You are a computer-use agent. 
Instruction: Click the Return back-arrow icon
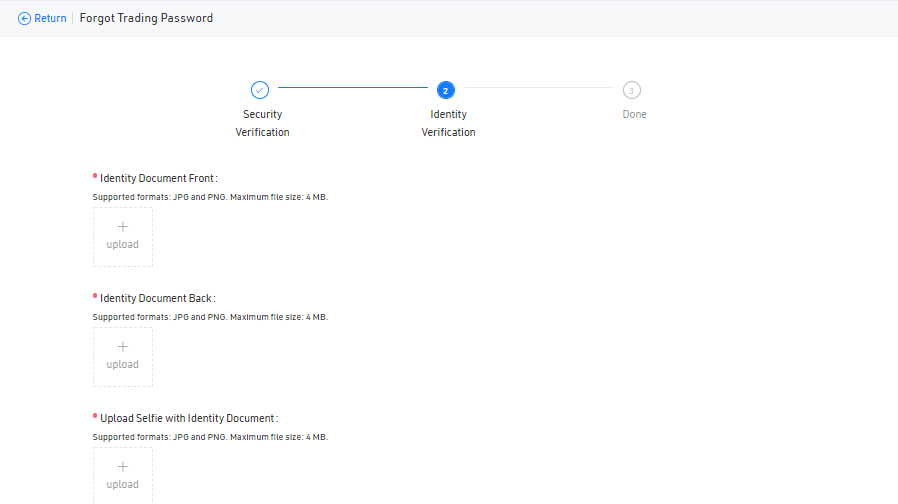pos(25,18)
